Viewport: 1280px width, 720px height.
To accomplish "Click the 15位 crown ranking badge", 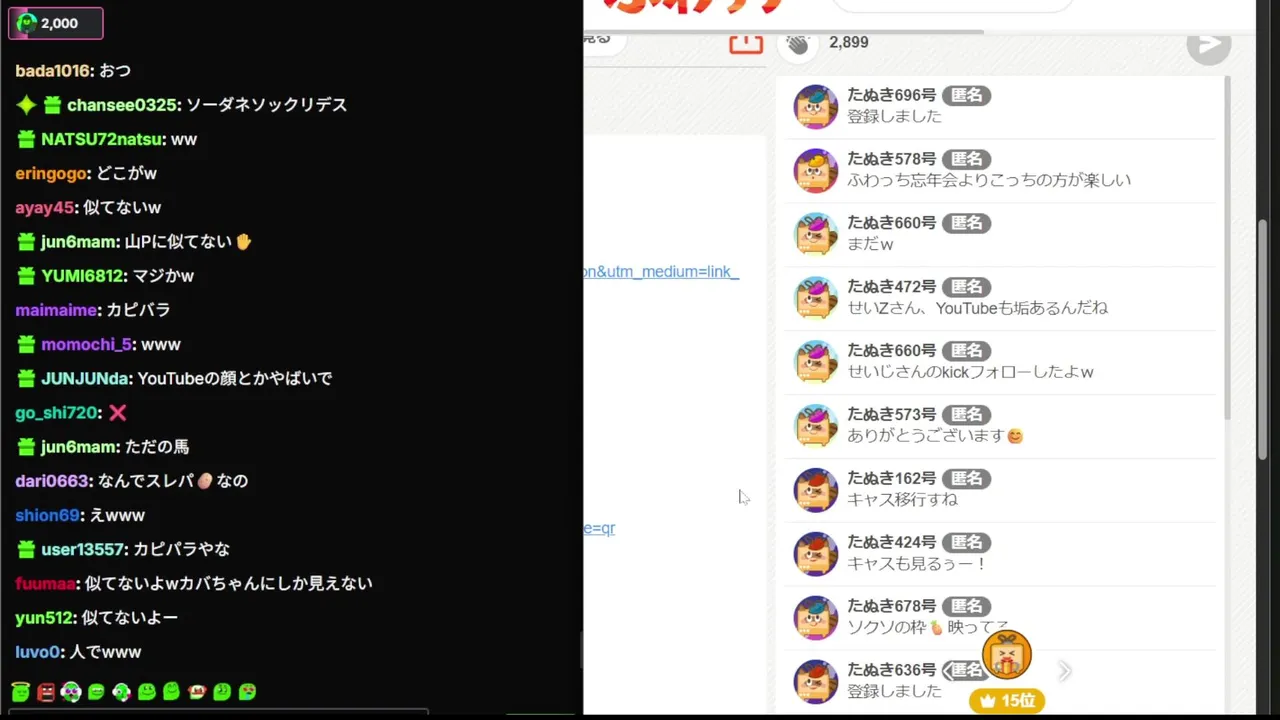I will [1007, 701].
